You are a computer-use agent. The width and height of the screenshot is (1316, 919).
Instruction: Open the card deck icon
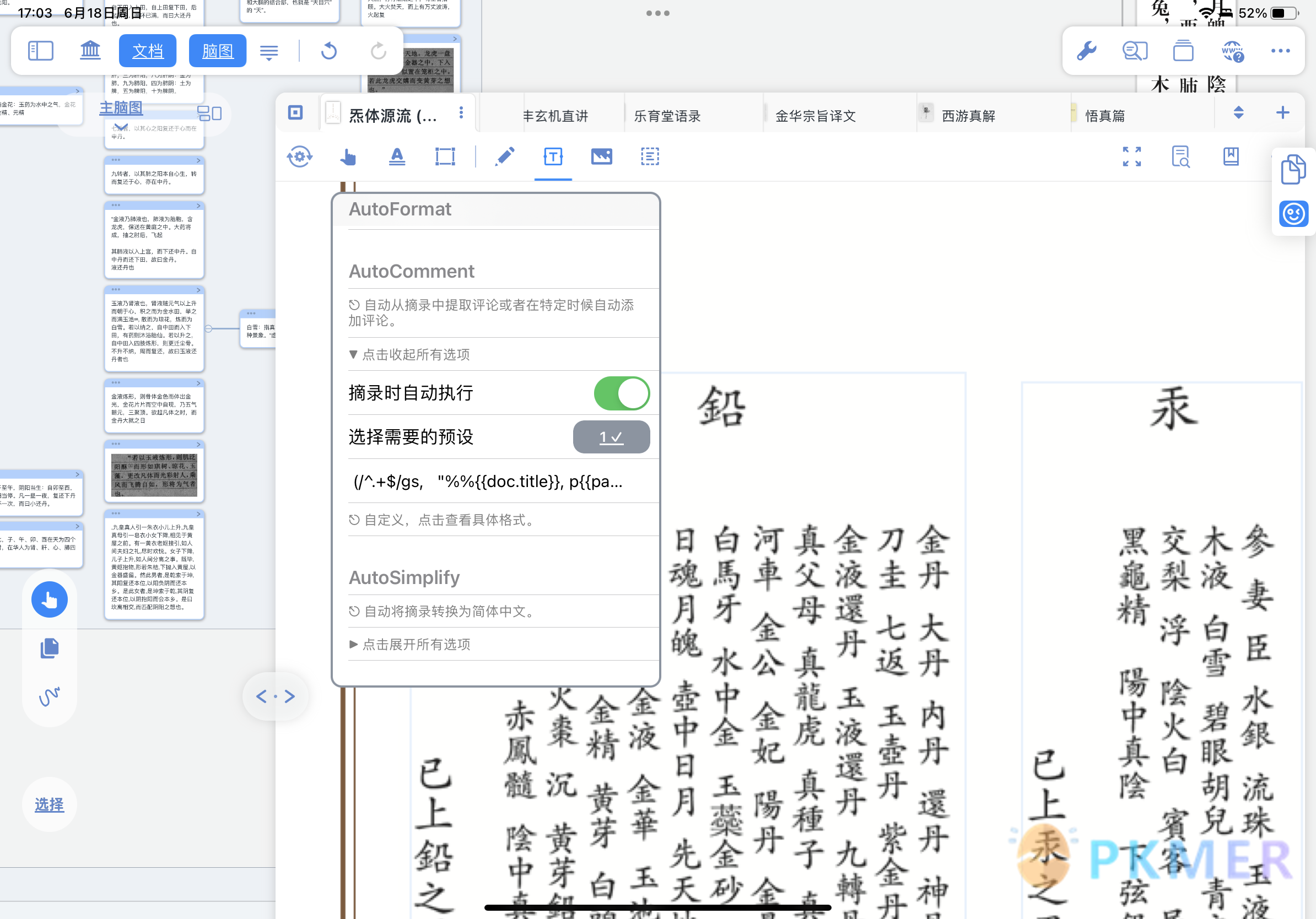click(1183, 51)
